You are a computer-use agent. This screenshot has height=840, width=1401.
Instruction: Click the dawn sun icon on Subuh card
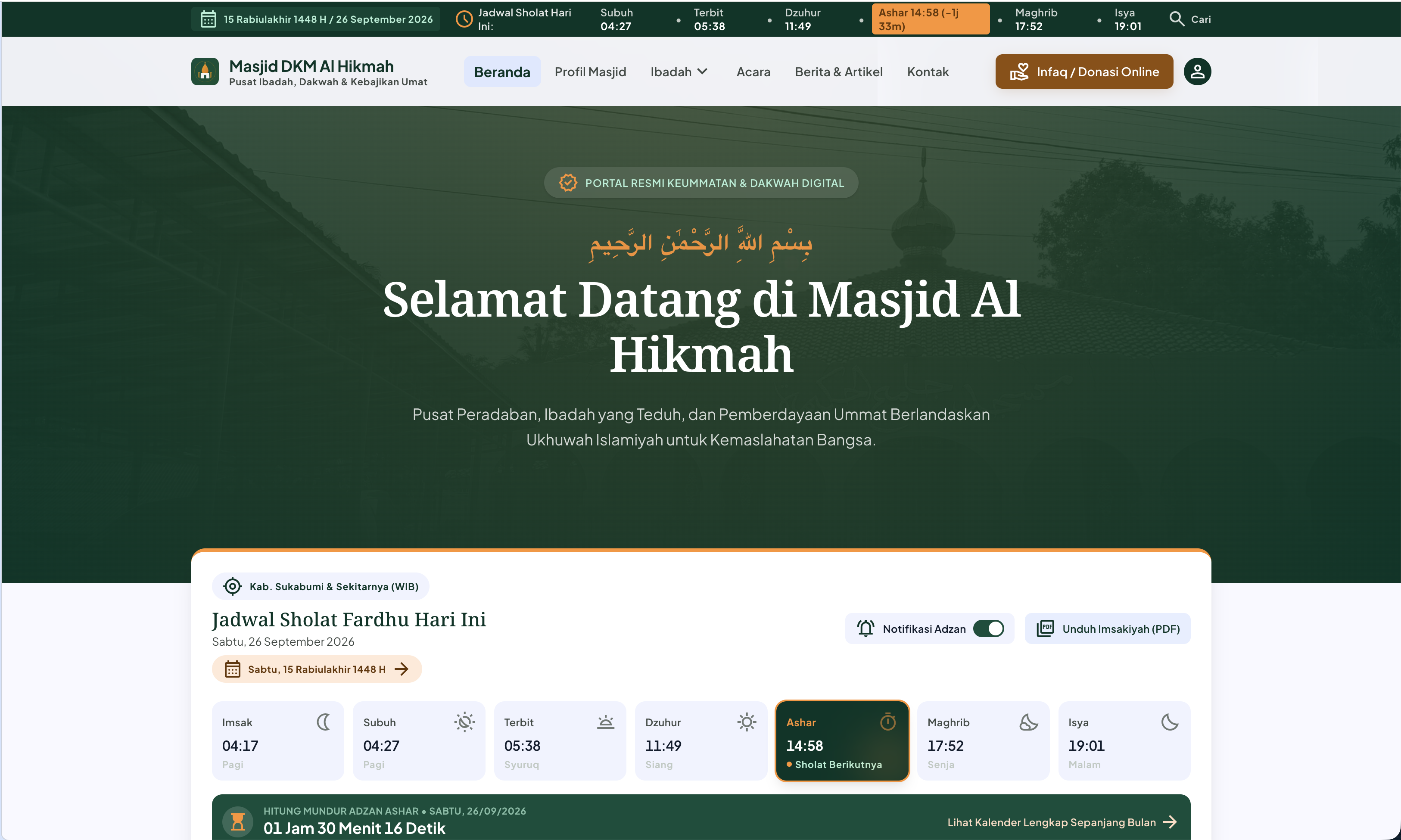coord(465,722)
